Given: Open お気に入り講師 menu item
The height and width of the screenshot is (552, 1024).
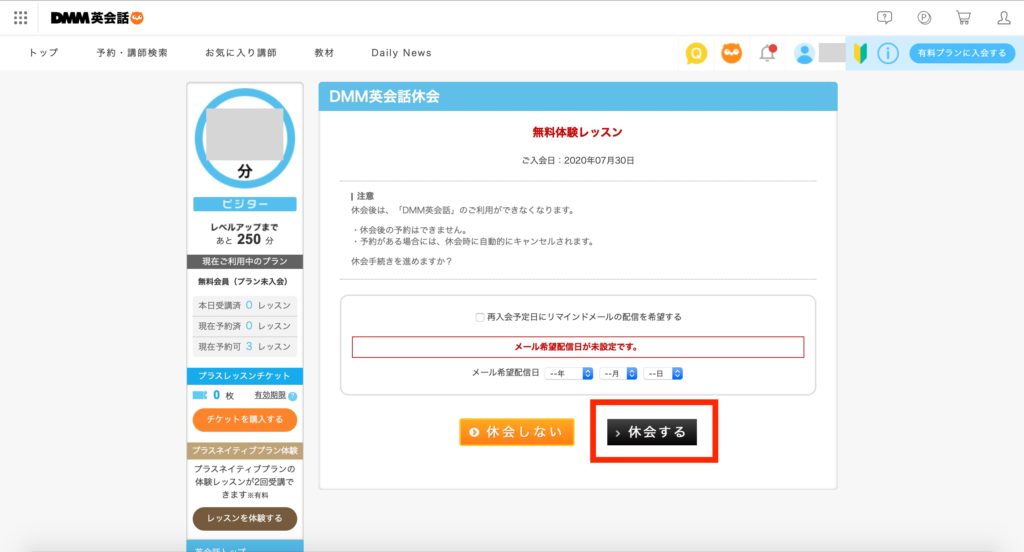Looking at the screenshot, I should click(x=241, y=53).
